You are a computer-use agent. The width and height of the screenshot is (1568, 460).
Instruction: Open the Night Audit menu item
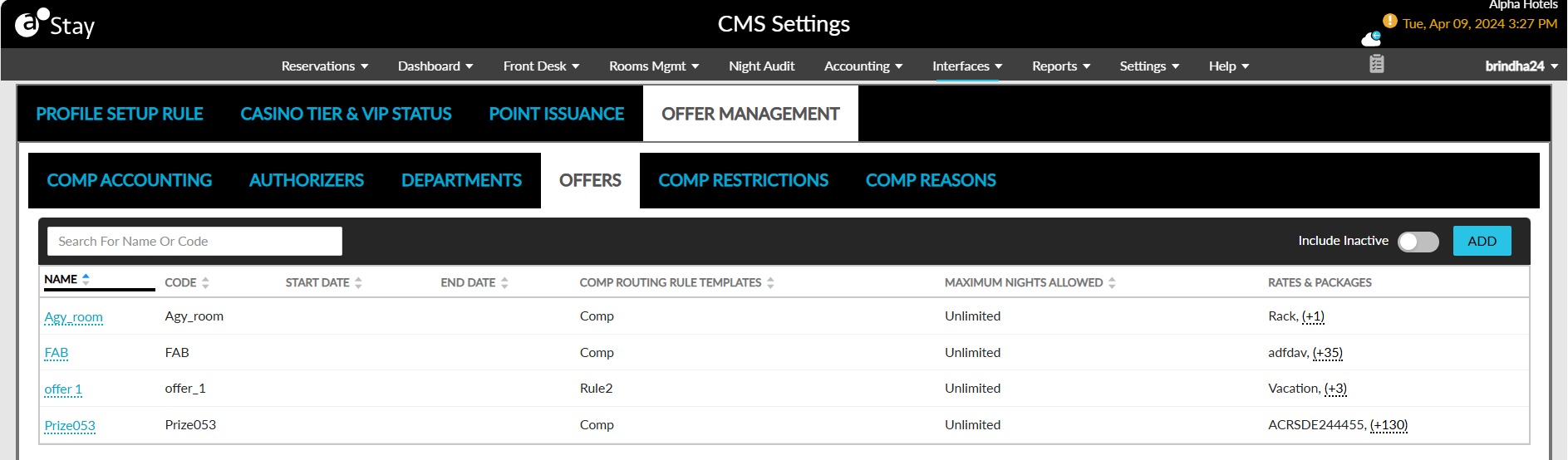point(761,66)
